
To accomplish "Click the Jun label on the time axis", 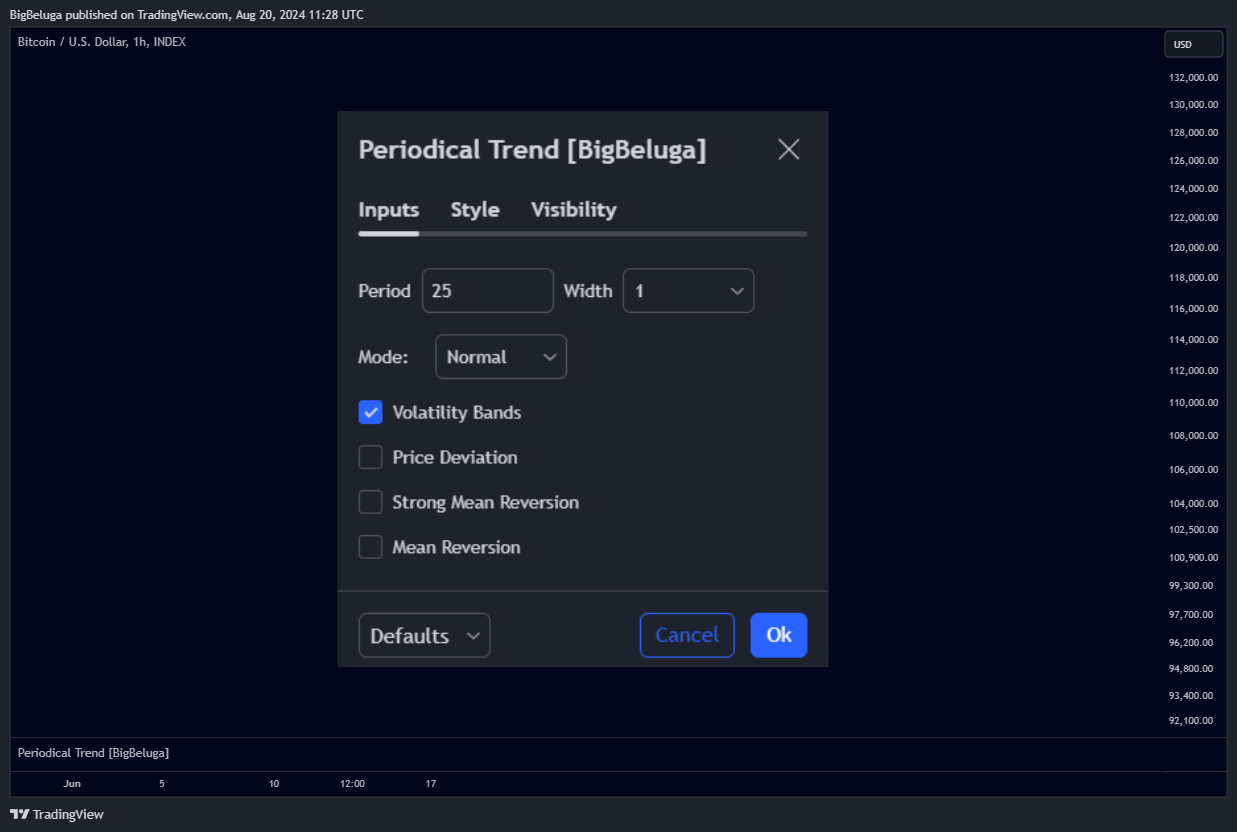I will [72, 784].
